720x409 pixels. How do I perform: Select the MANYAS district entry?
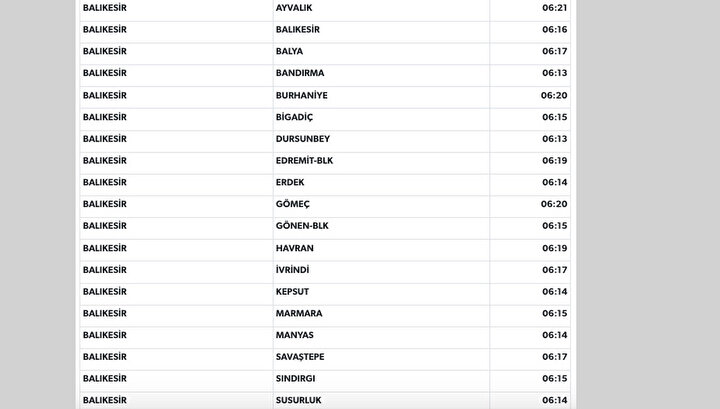pos(295,335)
